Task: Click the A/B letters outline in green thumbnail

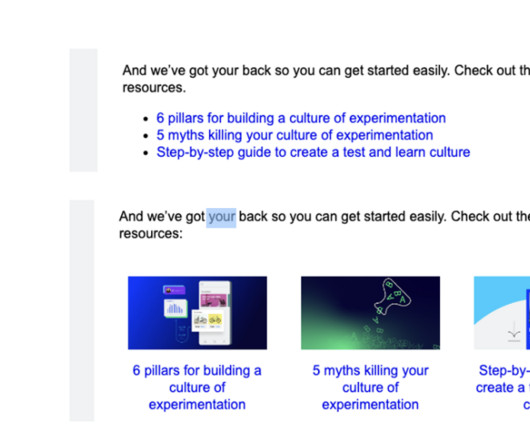Action: [x=392, y=294]
